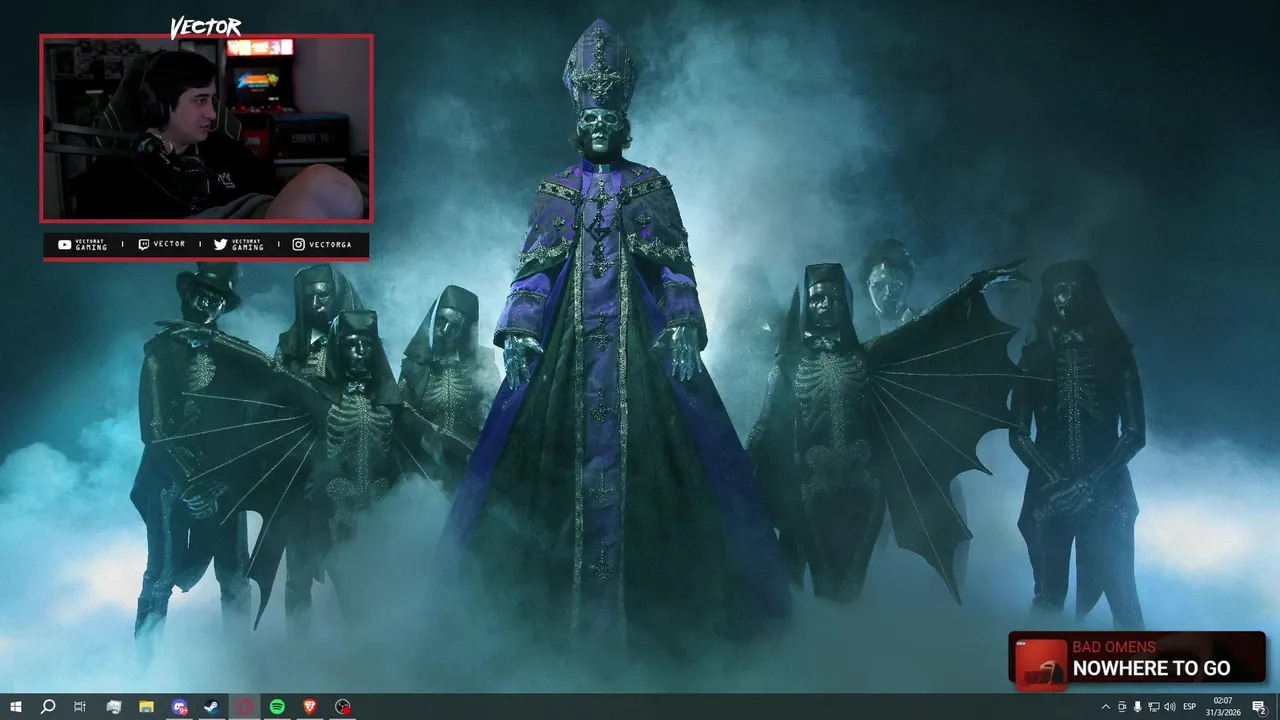Switch to the Opera GX browser
1280x720 pixels.
(245, 707)
